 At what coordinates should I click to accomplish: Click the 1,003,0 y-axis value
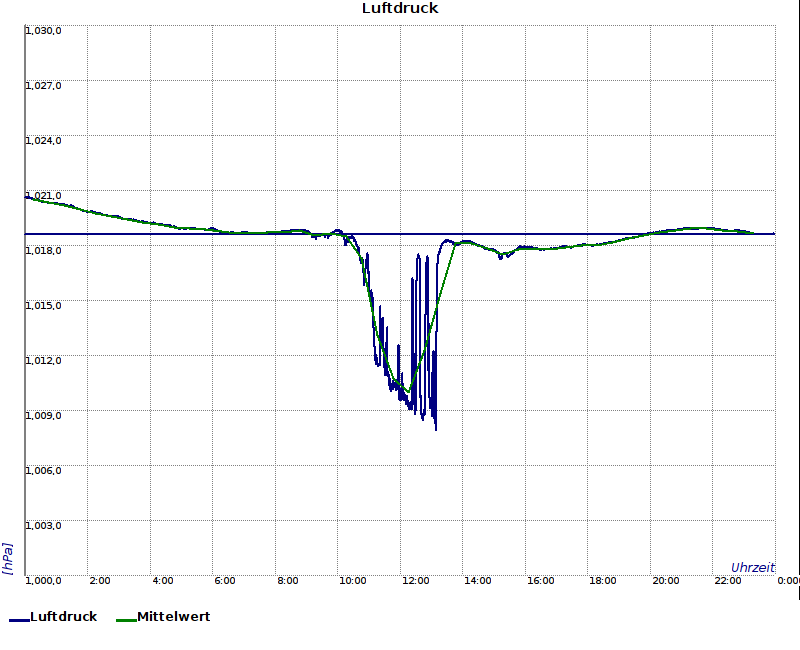pos(43,526)
